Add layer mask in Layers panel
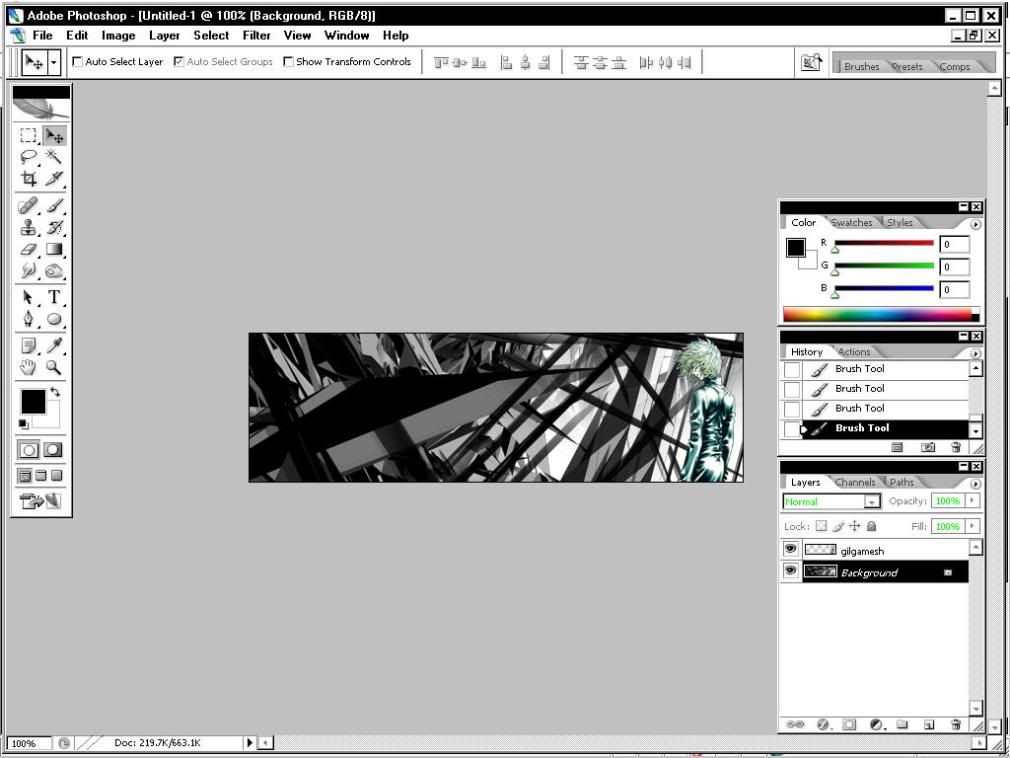The image size is (1010, 758). pos(849,725)
